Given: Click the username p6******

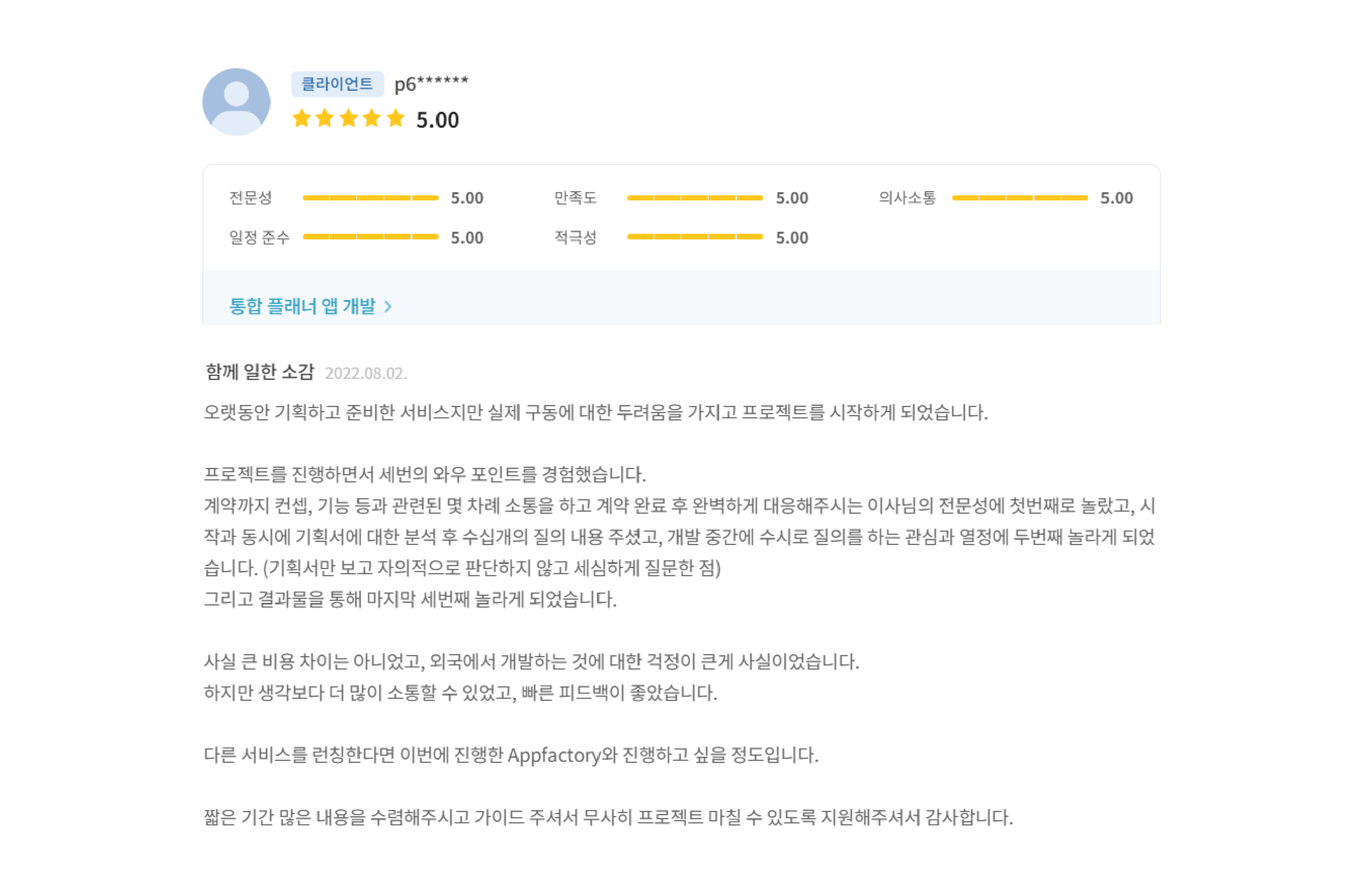Looking at the screenshot, I should coord(432,84).
